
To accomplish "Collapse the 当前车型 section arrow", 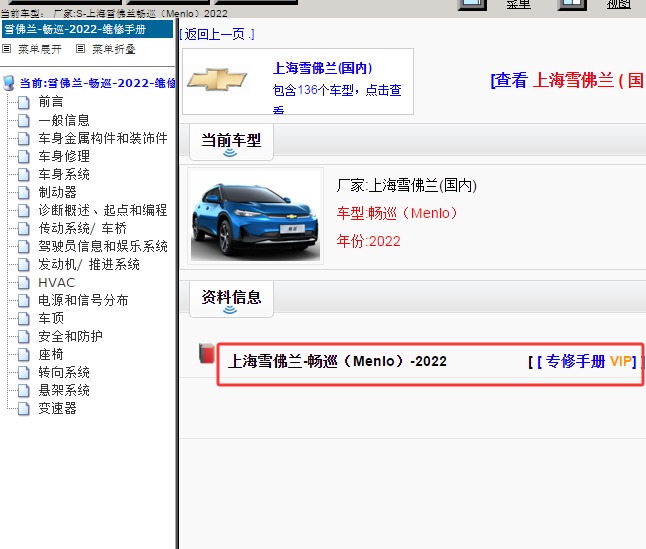I will pos(230,153).
